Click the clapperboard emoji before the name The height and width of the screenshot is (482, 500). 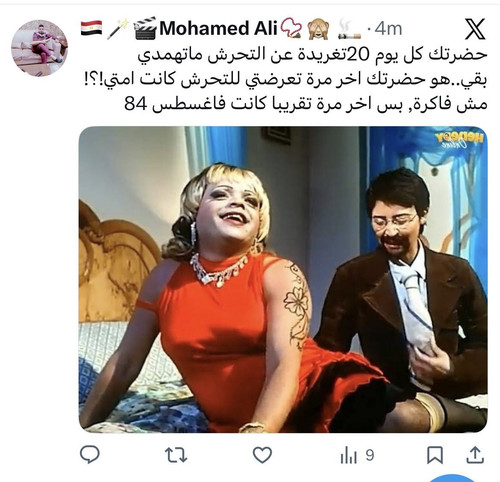coord(145,28)
